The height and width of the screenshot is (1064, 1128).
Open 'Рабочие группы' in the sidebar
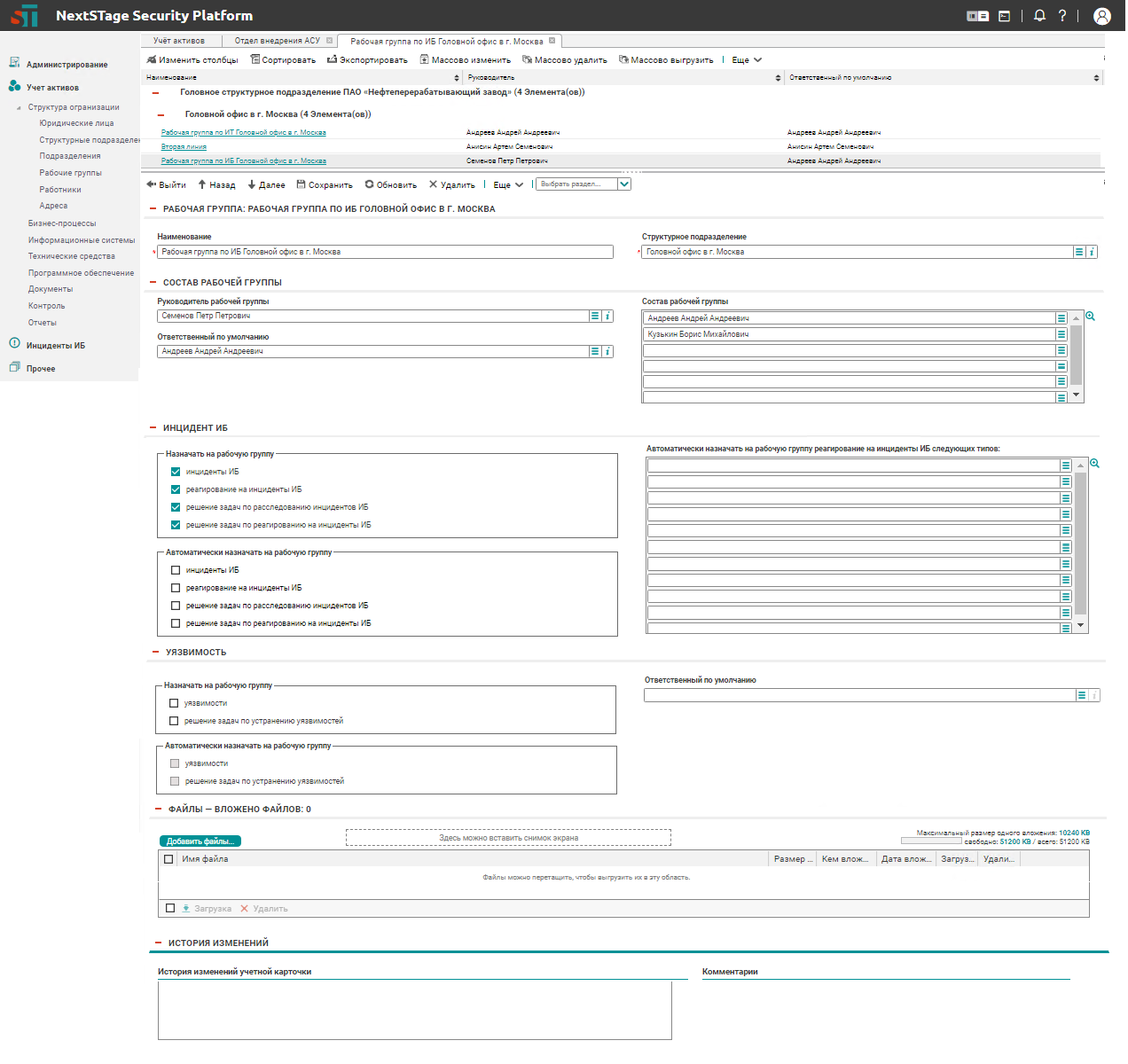pyautogui.click(x=70, y=173)
